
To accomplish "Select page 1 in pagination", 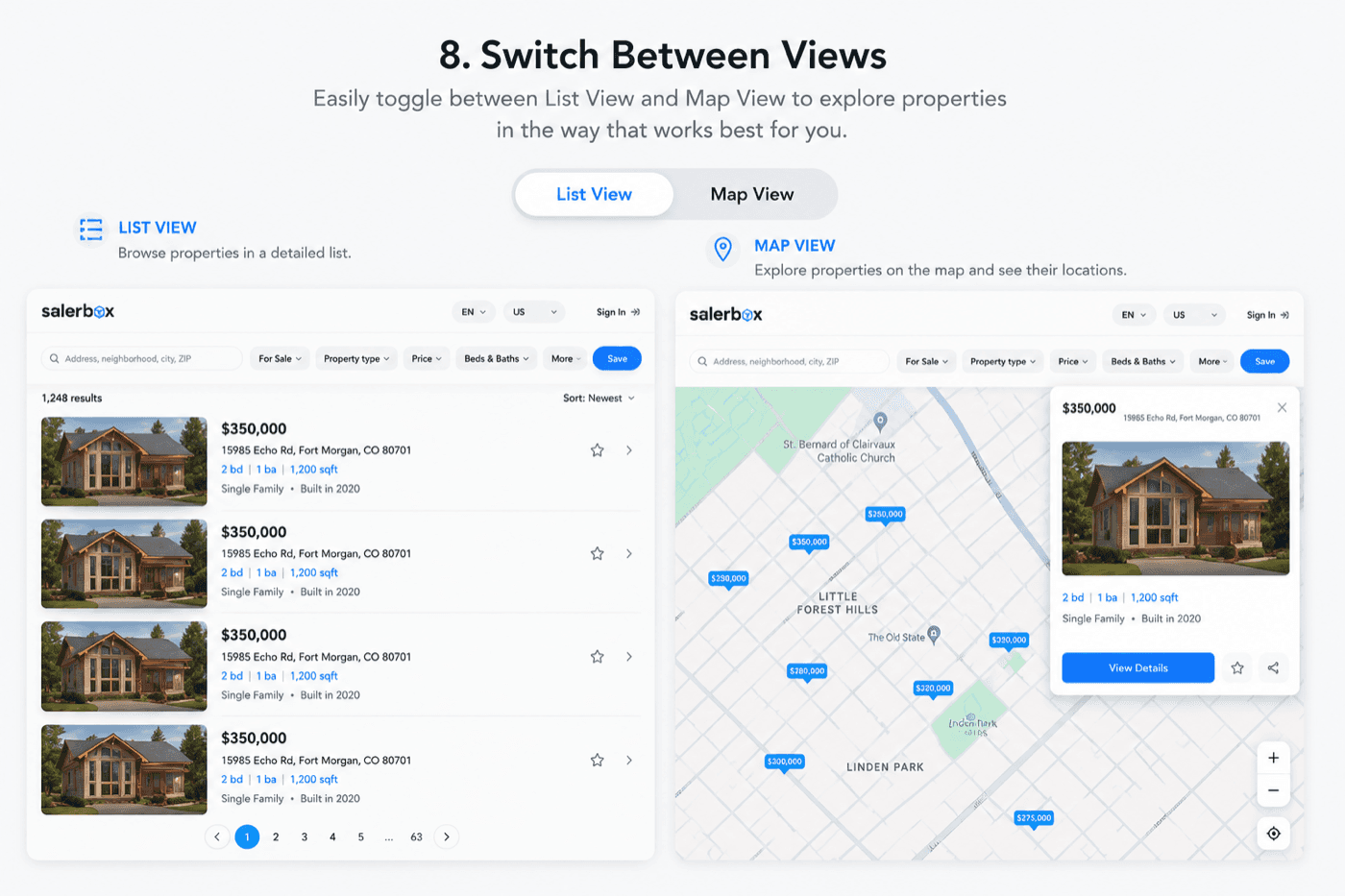I will click(x=247, y=836).
